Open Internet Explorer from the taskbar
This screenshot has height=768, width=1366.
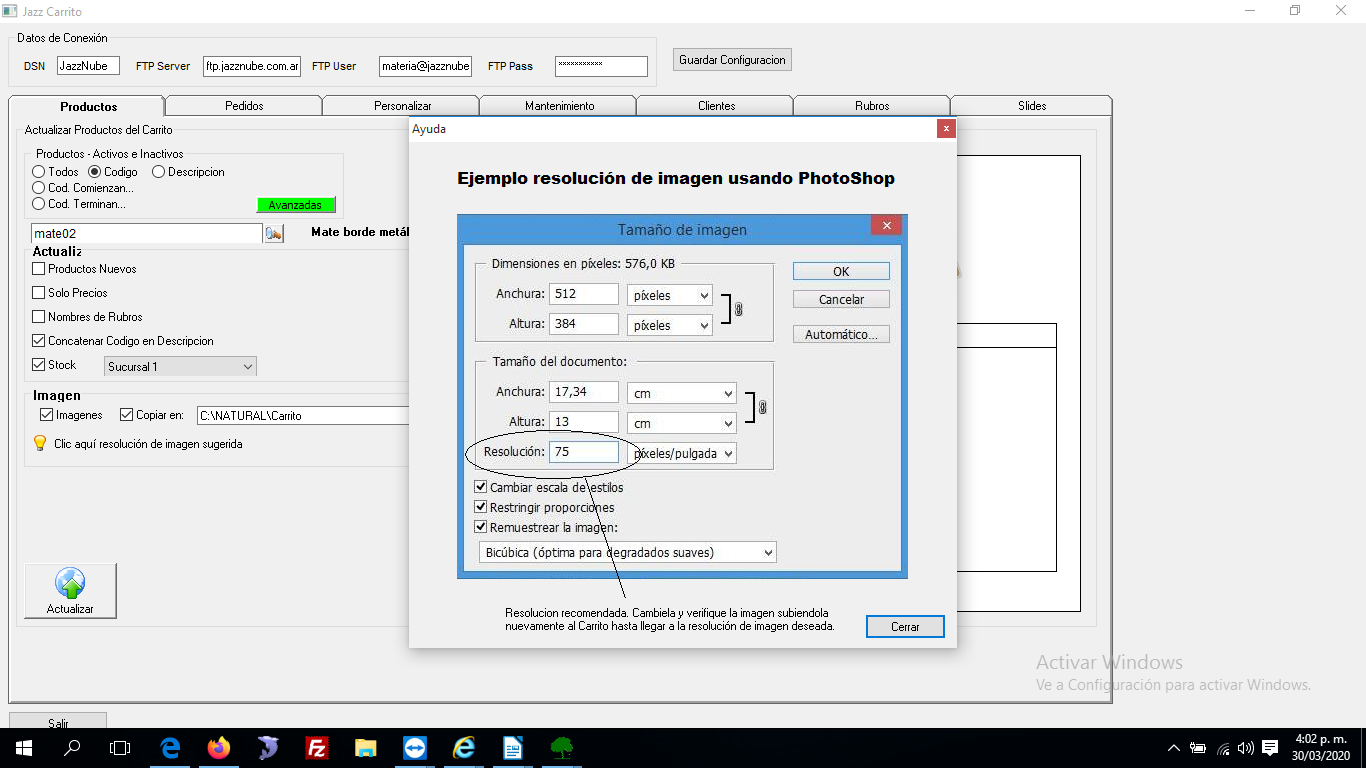pos(464,748)
